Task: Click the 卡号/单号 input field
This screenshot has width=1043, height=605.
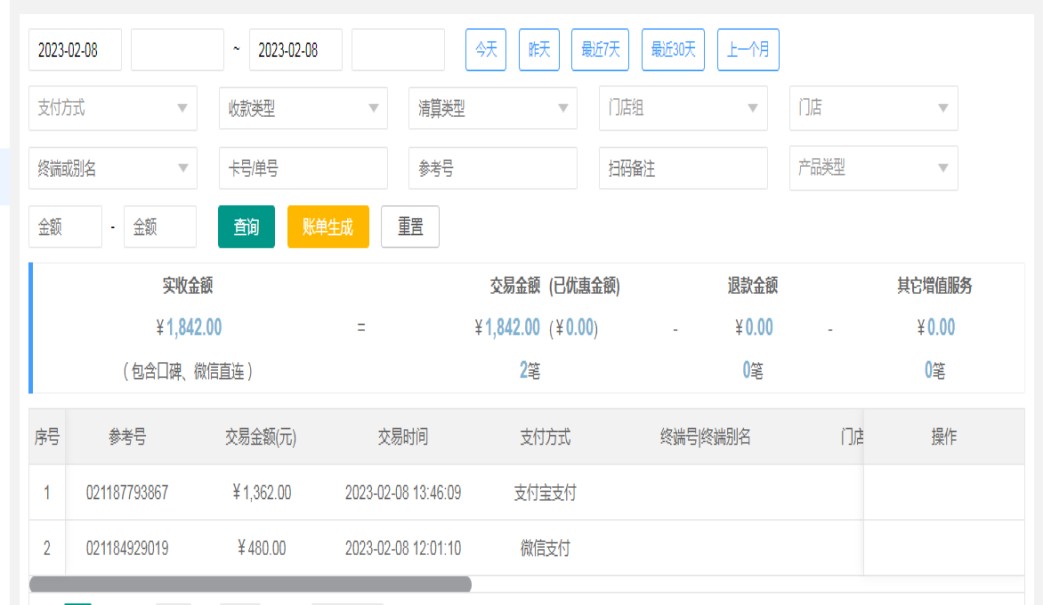Action: (303, 169)
